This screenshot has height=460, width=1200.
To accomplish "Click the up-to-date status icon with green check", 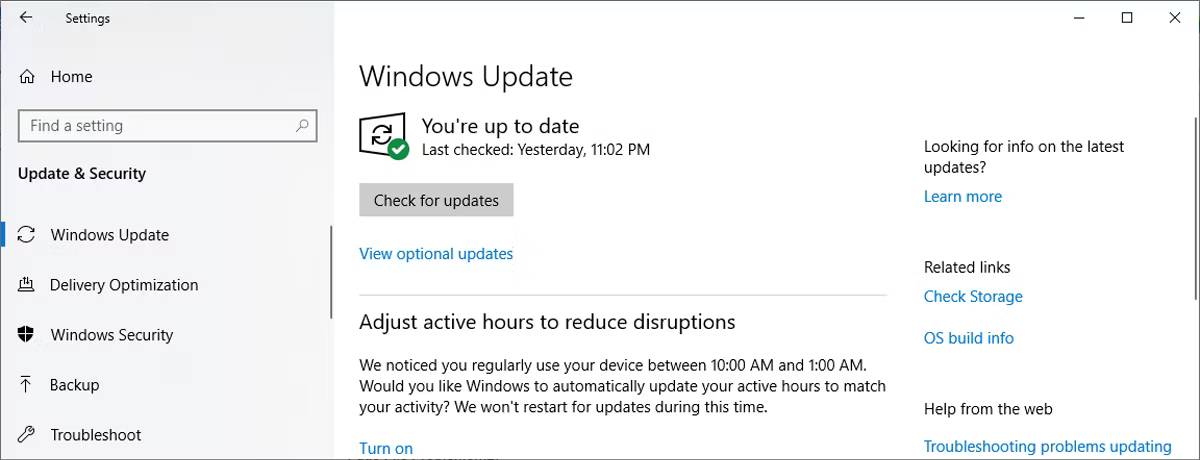I will tap(383, 137).
